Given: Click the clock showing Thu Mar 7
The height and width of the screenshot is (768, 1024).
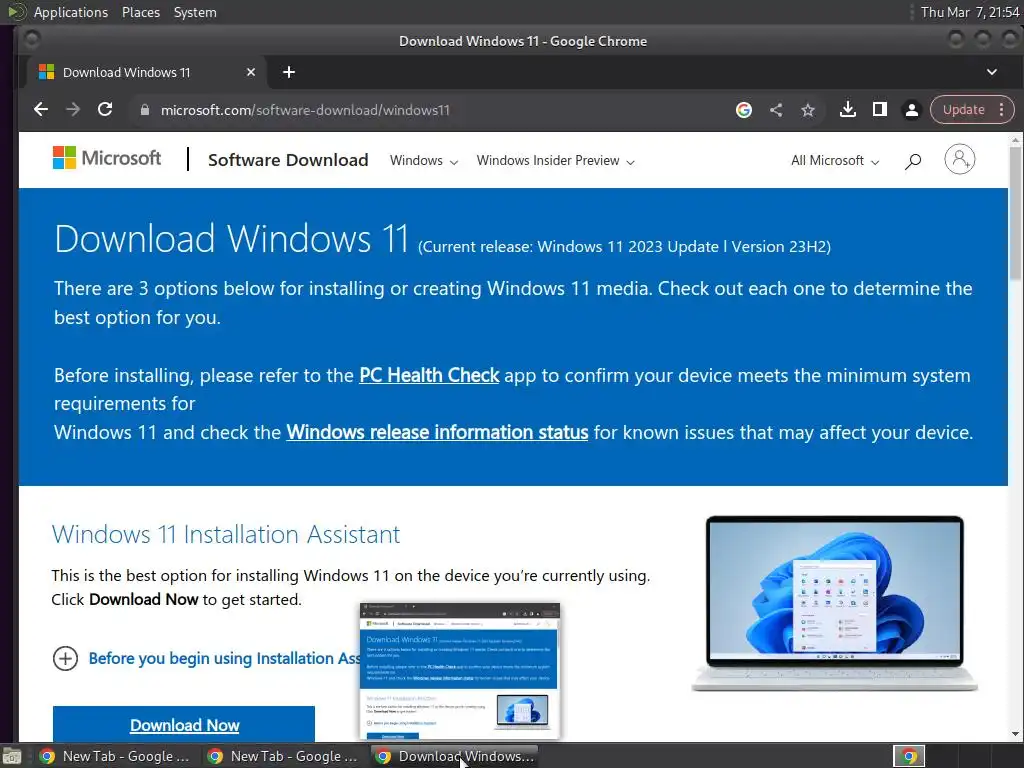Looking at the screenshot, I should 970,12.
